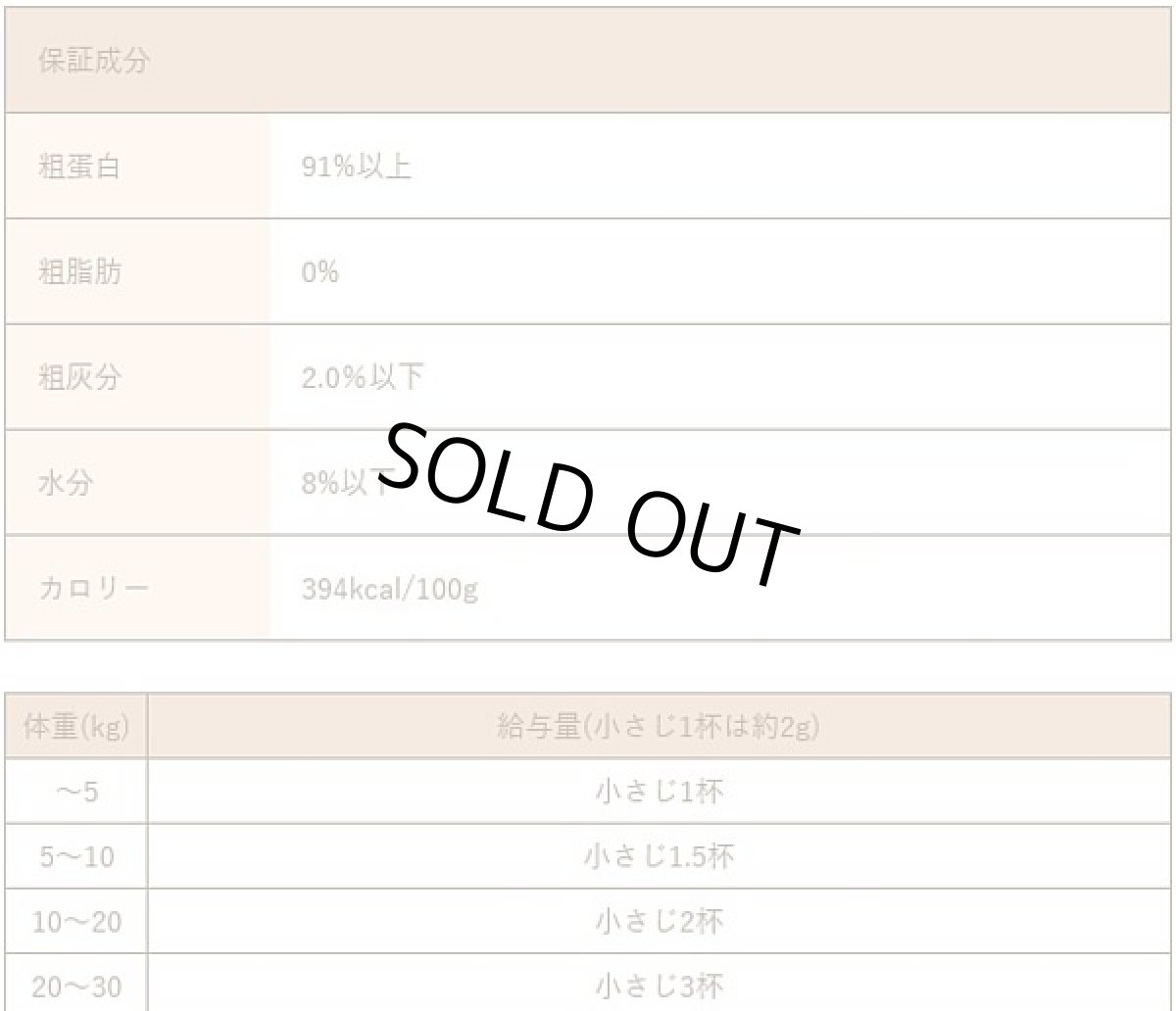Select the 小さじ1.5杯 dosage cell

click(659, 857)
